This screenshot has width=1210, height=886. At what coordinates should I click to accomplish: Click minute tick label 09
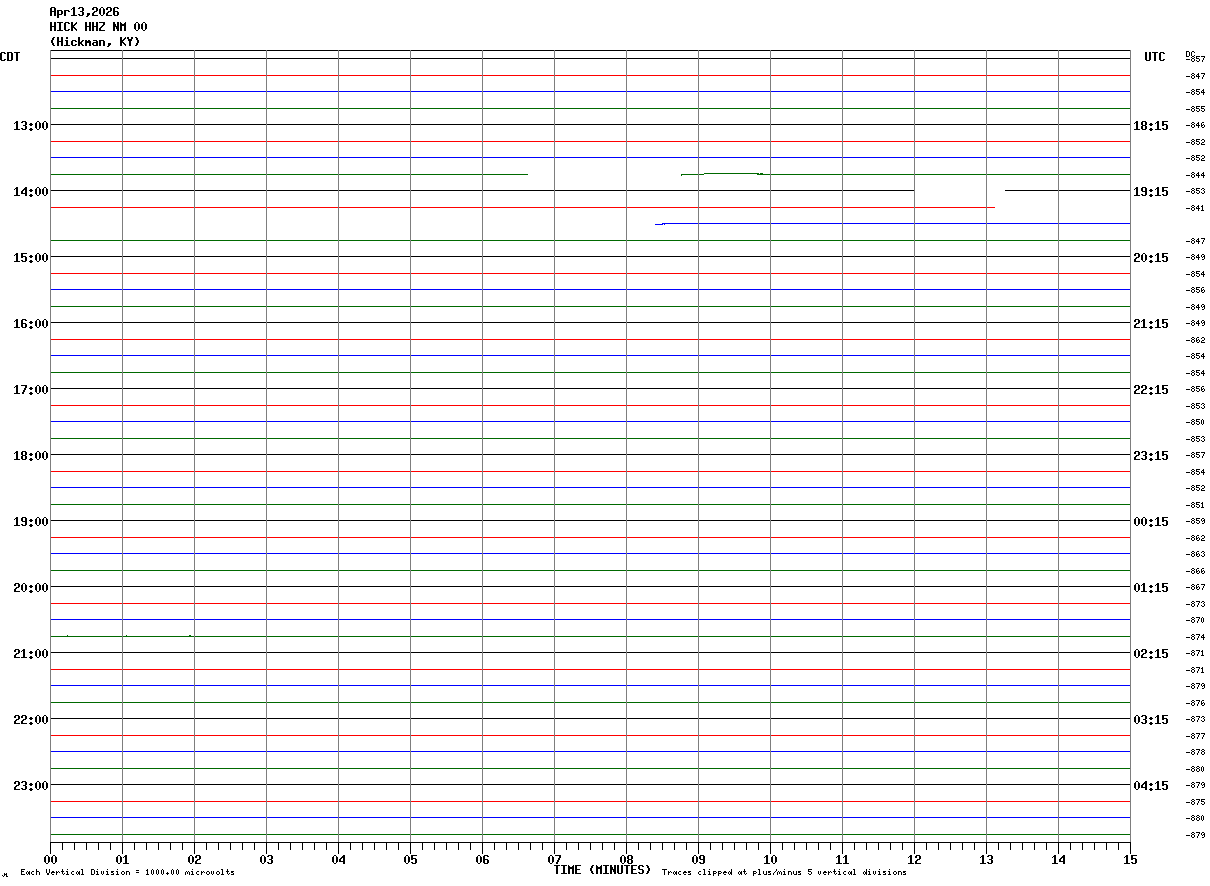[x=698, y=859]
